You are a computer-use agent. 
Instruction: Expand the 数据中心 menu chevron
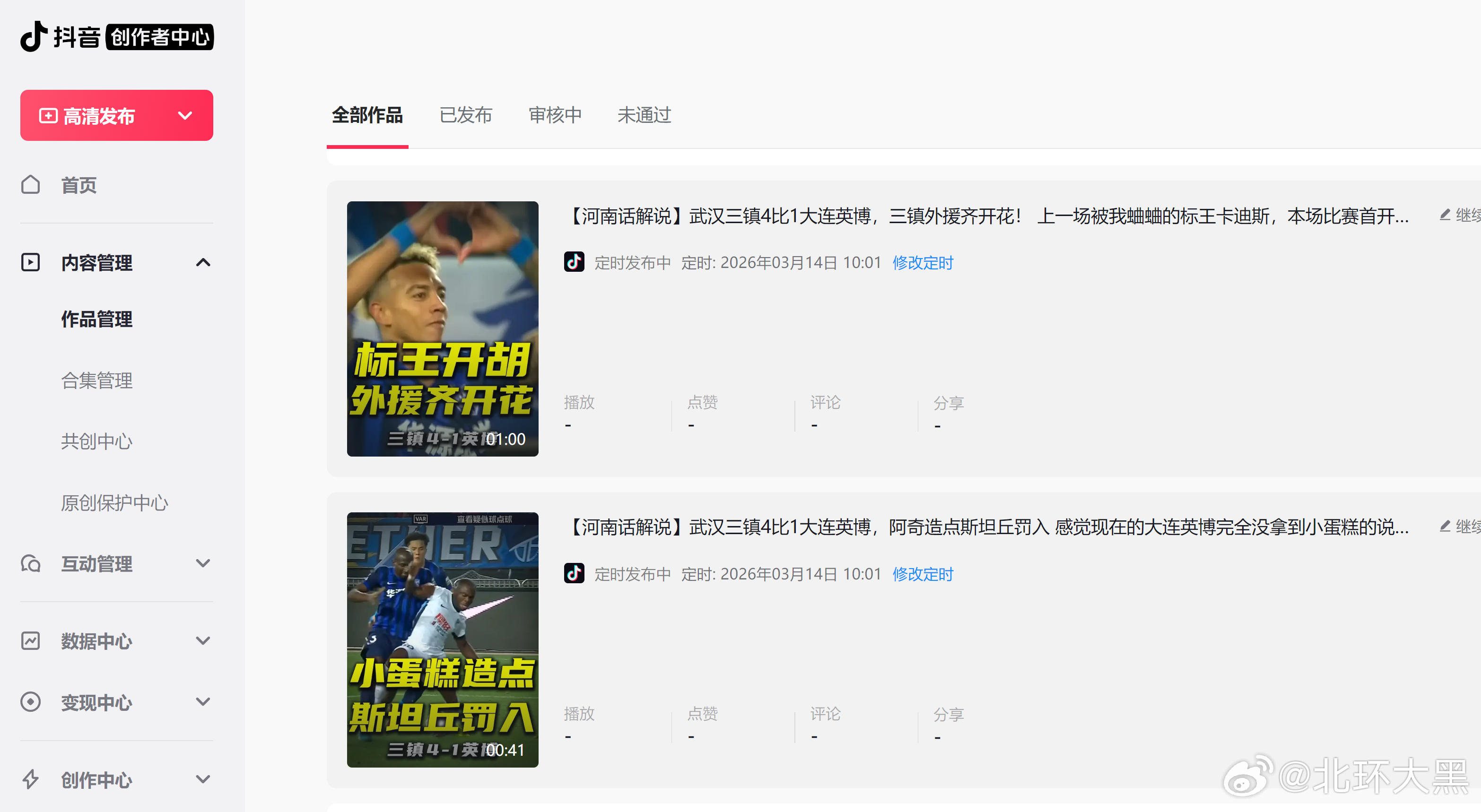(x=203, y=641)
